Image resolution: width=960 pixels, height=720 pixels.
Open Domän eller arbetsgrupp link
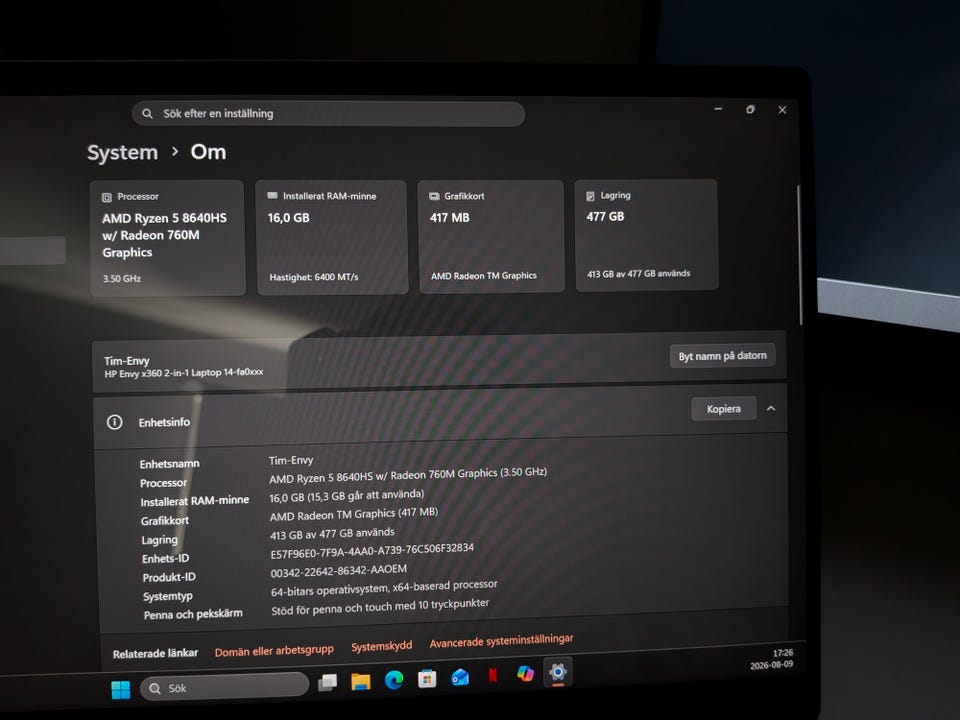(274, 650)
